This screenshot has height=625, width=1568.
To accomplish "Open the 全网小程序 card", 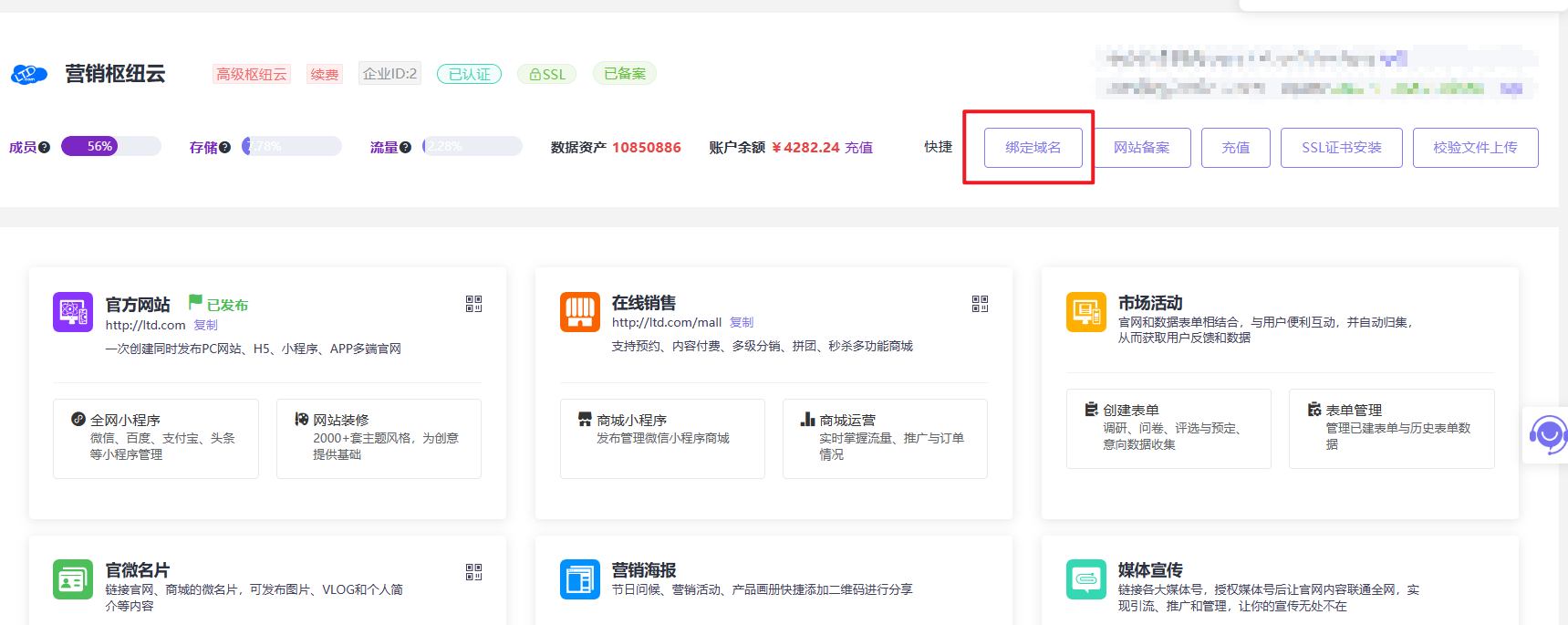I will tap(156, 438).
